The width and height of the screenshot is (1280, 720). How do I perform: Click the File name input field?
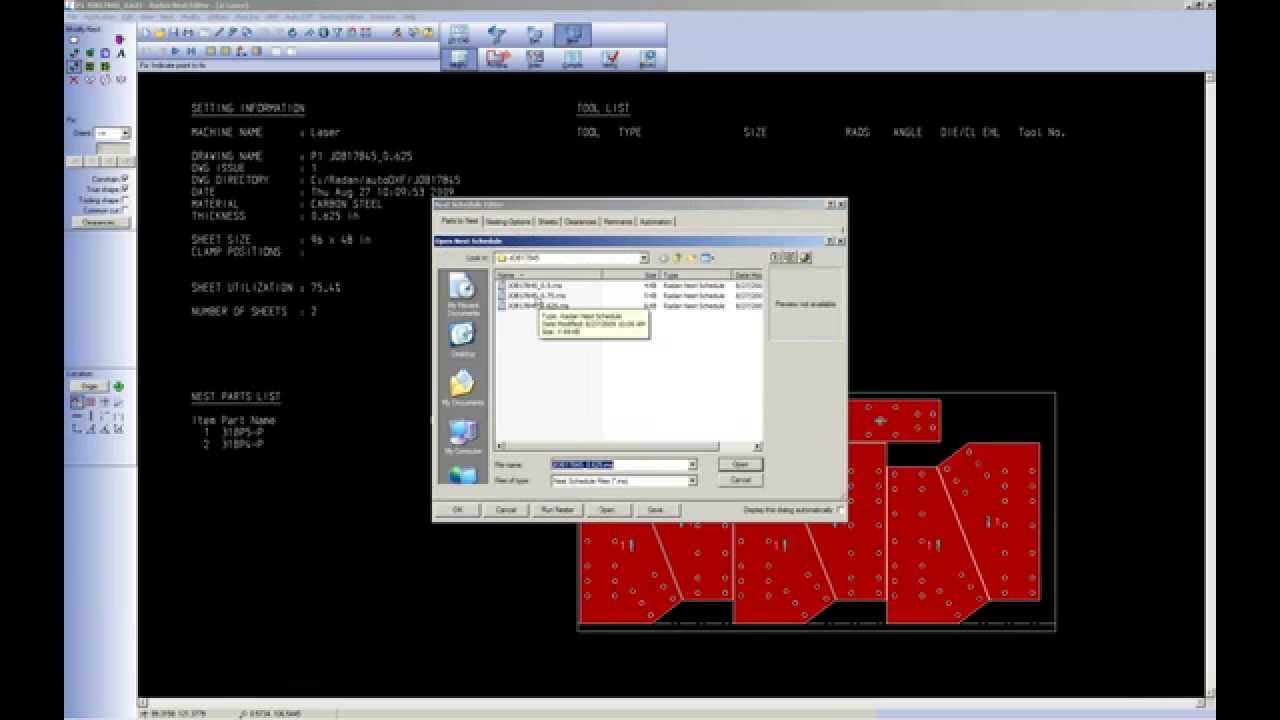pyautogui.click(x=619, y=465)
